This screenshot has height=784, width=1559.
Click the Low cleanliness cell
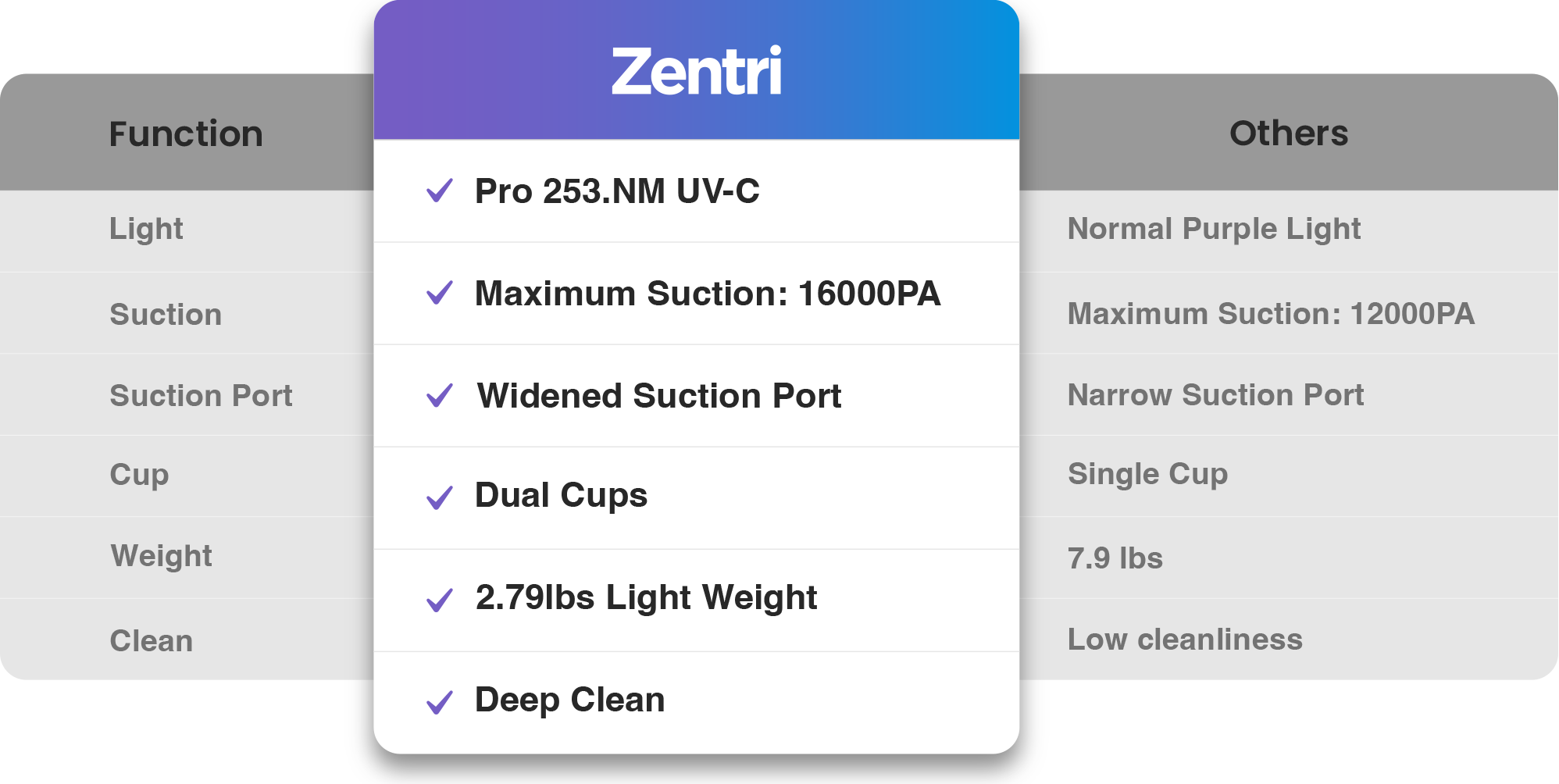click(1185, 640)
